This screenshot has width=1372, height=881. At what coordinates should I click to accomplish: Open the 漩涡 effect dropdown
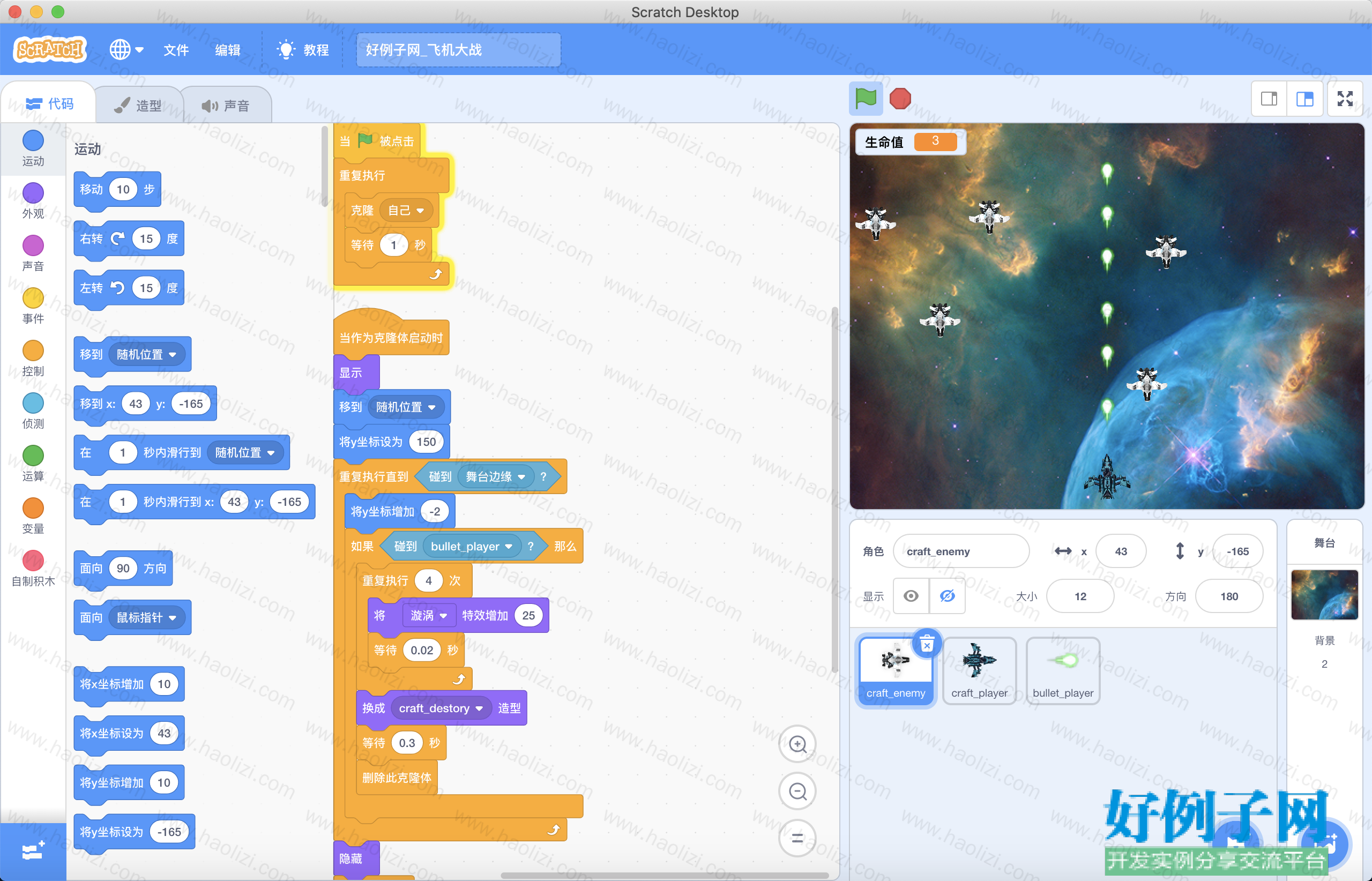click(x=429, y=615)
